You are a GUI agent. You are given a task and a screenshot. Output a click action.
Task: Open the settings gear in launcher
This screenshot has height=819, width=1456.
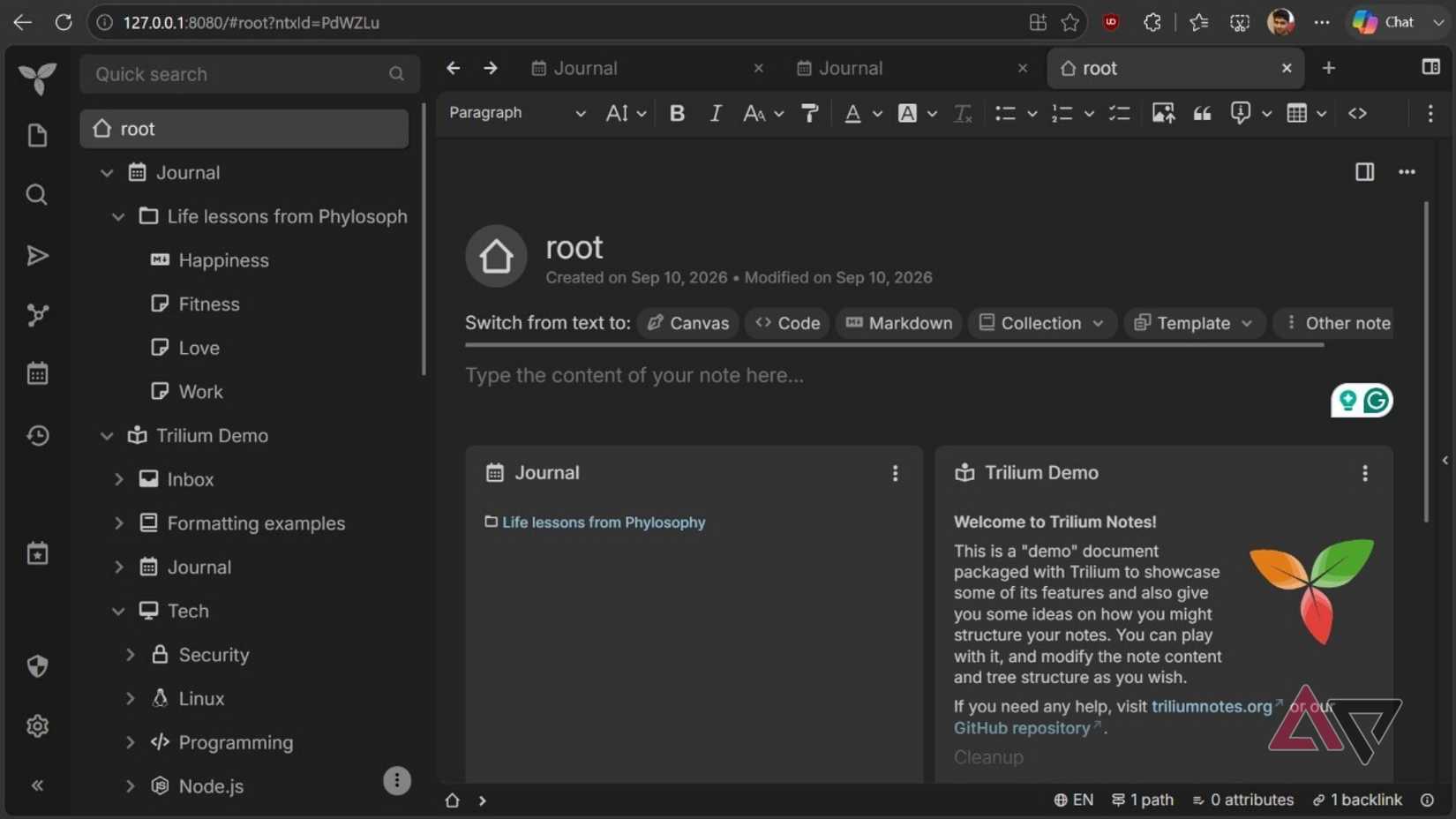coord(37,725)
